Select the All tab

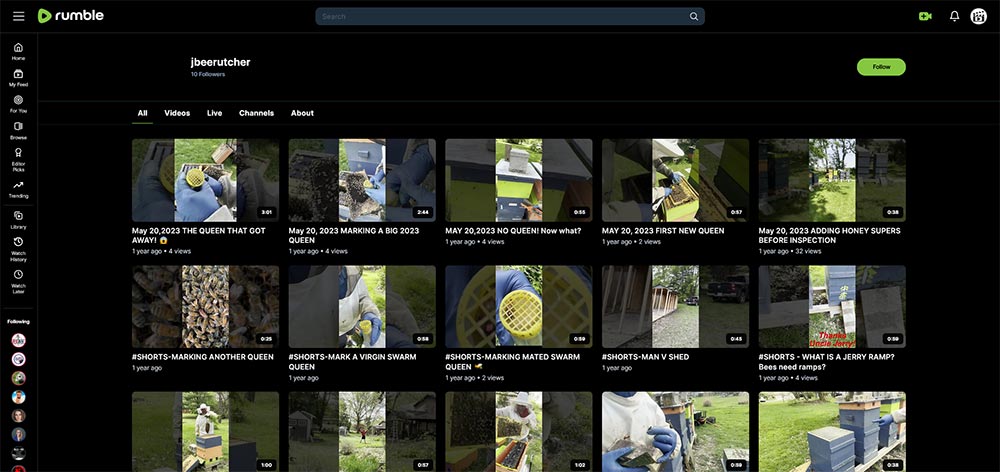[x=142, y=113]
